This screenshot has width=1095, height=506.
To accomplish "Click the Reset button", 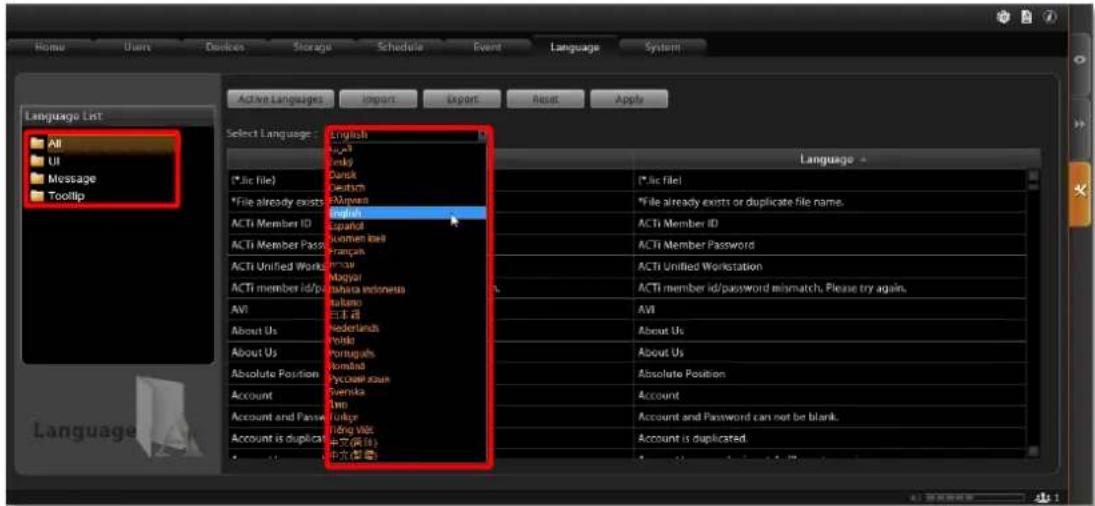I will [x=545, y=100].
